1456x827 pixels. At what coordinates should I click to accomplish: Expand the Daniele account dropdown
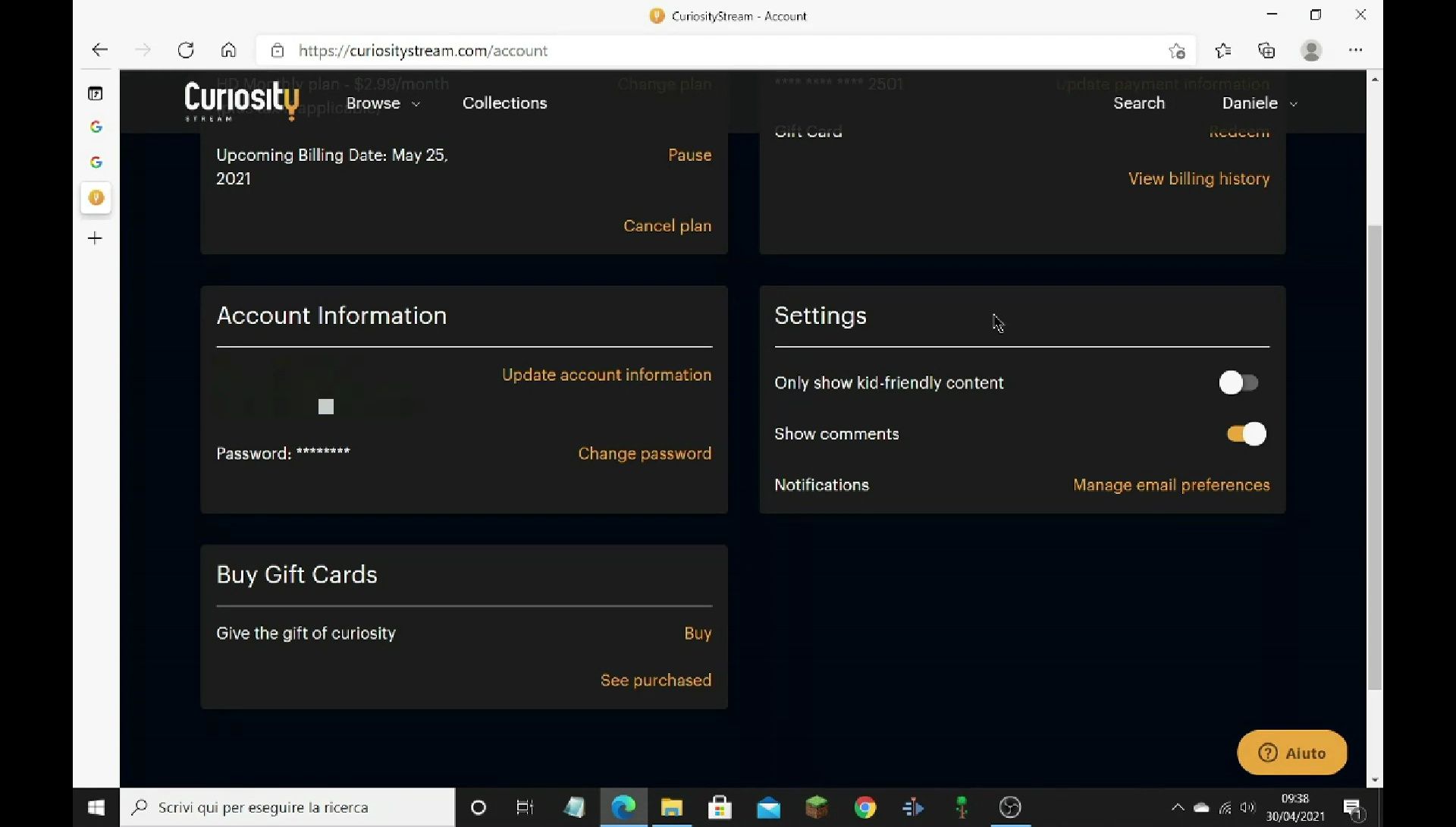click(x=1259, y=103)
